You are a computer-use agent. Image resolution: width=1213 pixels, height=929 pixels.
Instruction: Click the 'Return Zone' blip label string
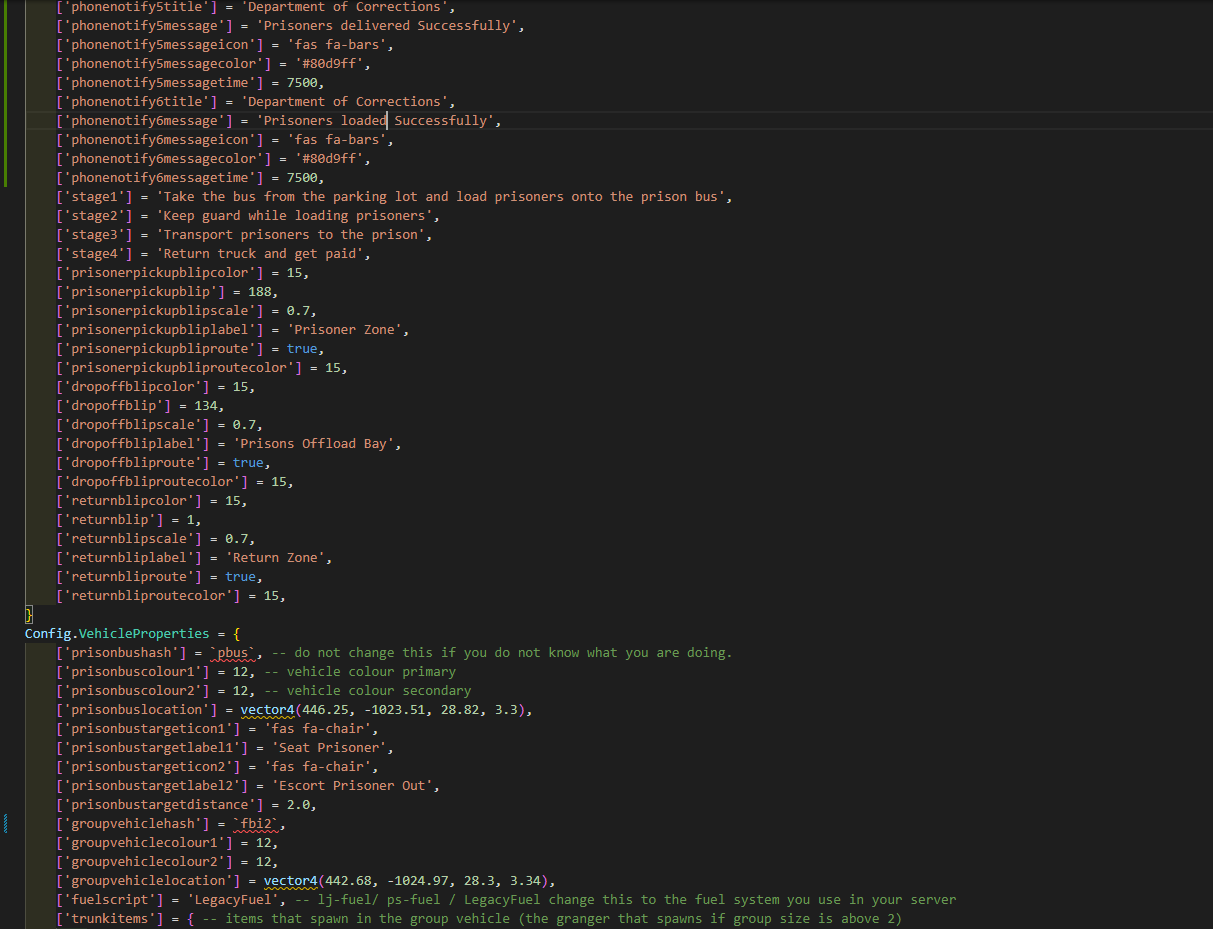click(x=278, y=558)
